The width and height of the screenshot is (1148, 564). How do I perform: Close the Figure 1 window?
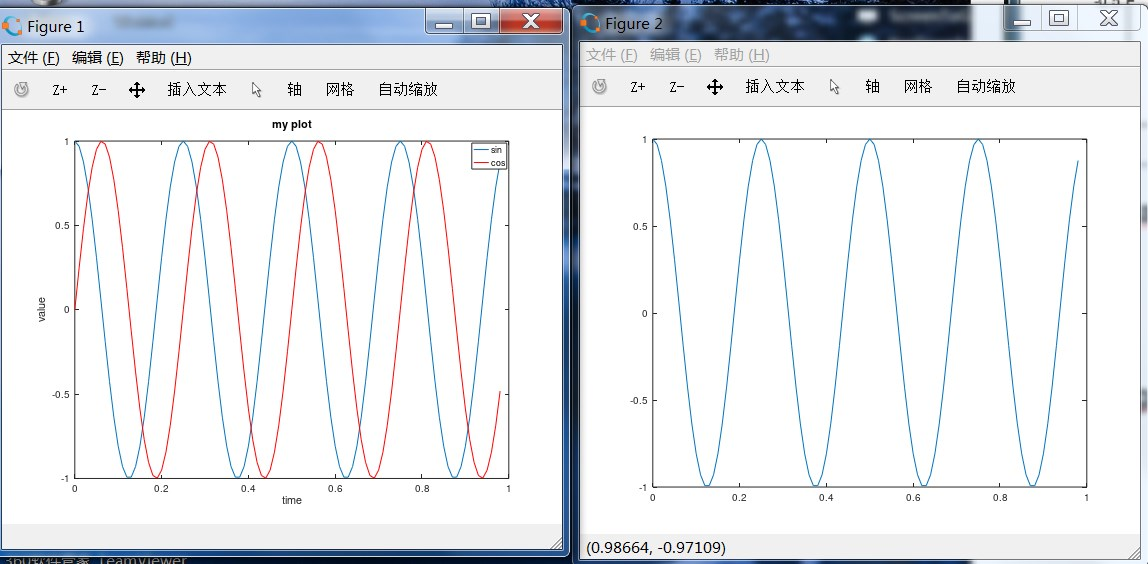(532, 22)
